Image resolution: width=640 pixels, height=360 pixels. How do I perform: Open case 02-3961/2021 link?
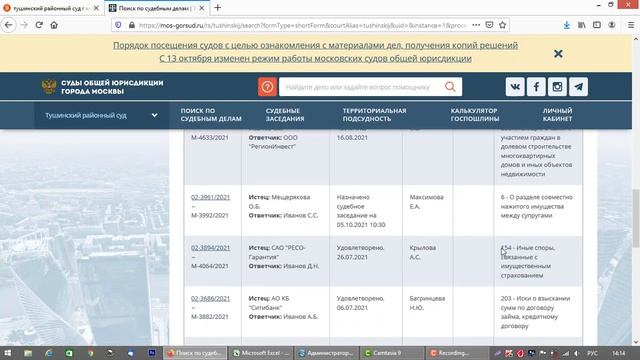tap(210, 197)
